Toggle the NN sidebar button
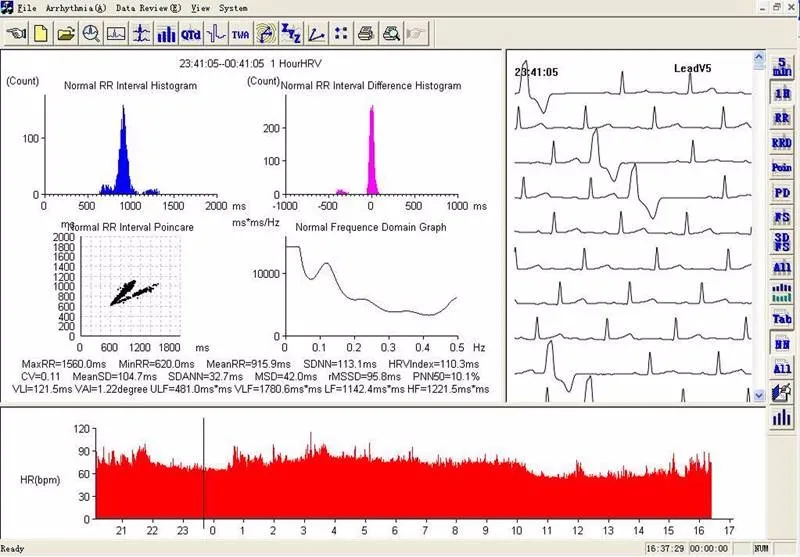Viewport: 800px width, 557px height. pos(782,344)
